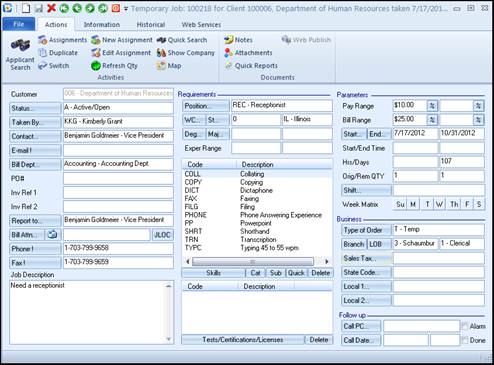
Task: Toggle Th in Week Matrix
Action: tap(454, 204)
